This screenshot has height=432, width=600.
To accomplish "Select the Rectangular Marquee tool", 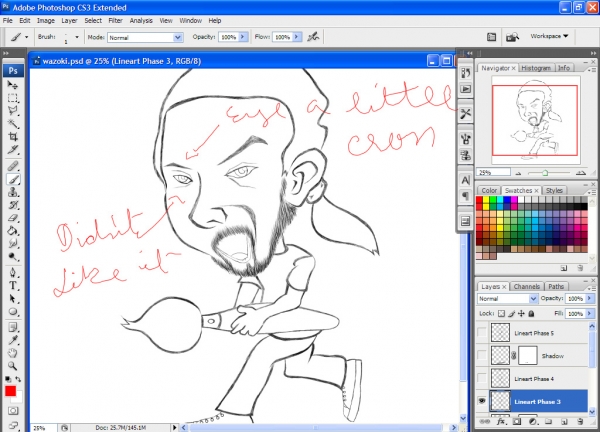I will click(x=13, y=98).
